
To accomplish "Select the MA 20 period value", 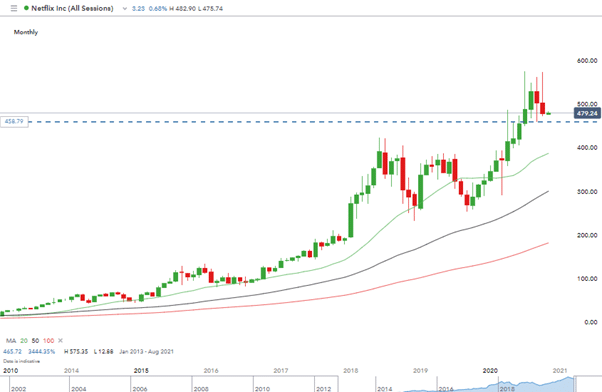I will [24, 341].
